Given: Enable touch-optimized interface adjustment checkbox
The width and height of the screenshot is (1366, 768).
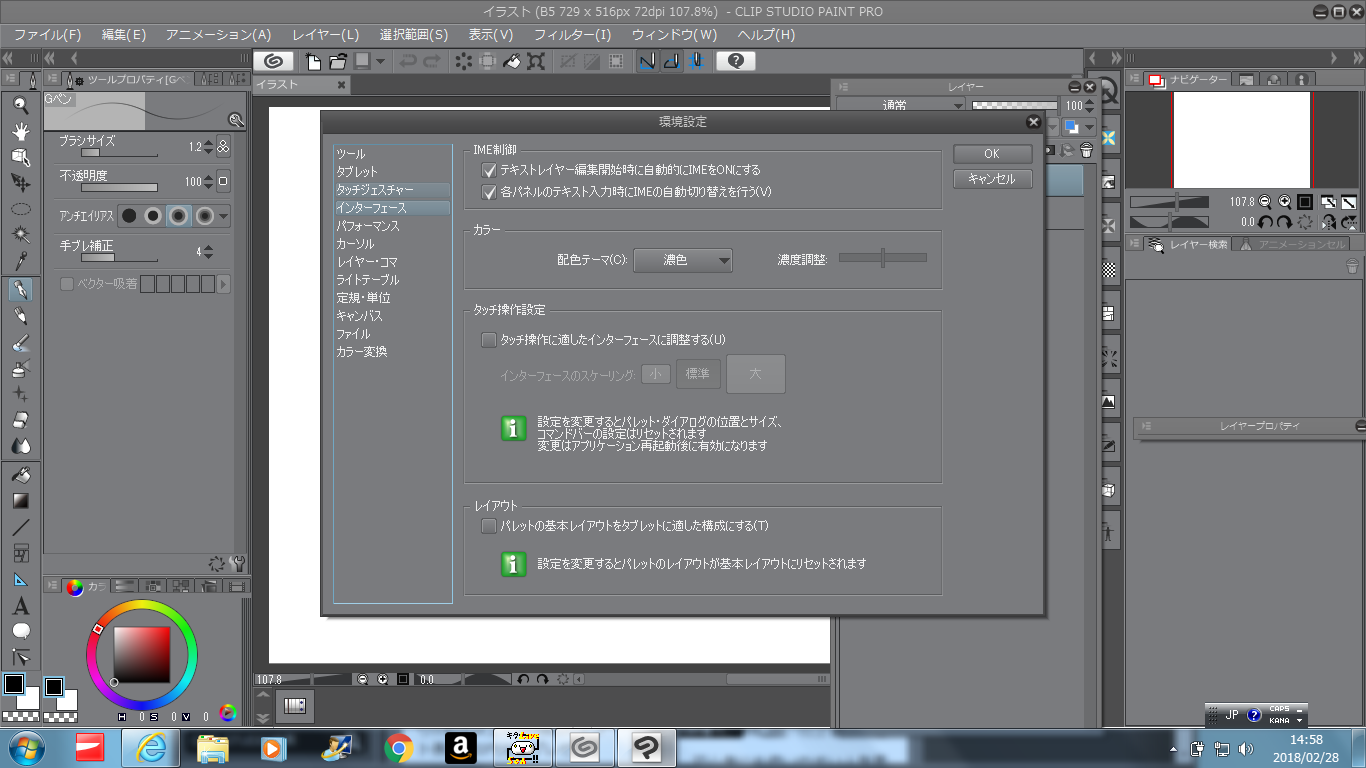Looking at the screenshot, I should point(489,340).
